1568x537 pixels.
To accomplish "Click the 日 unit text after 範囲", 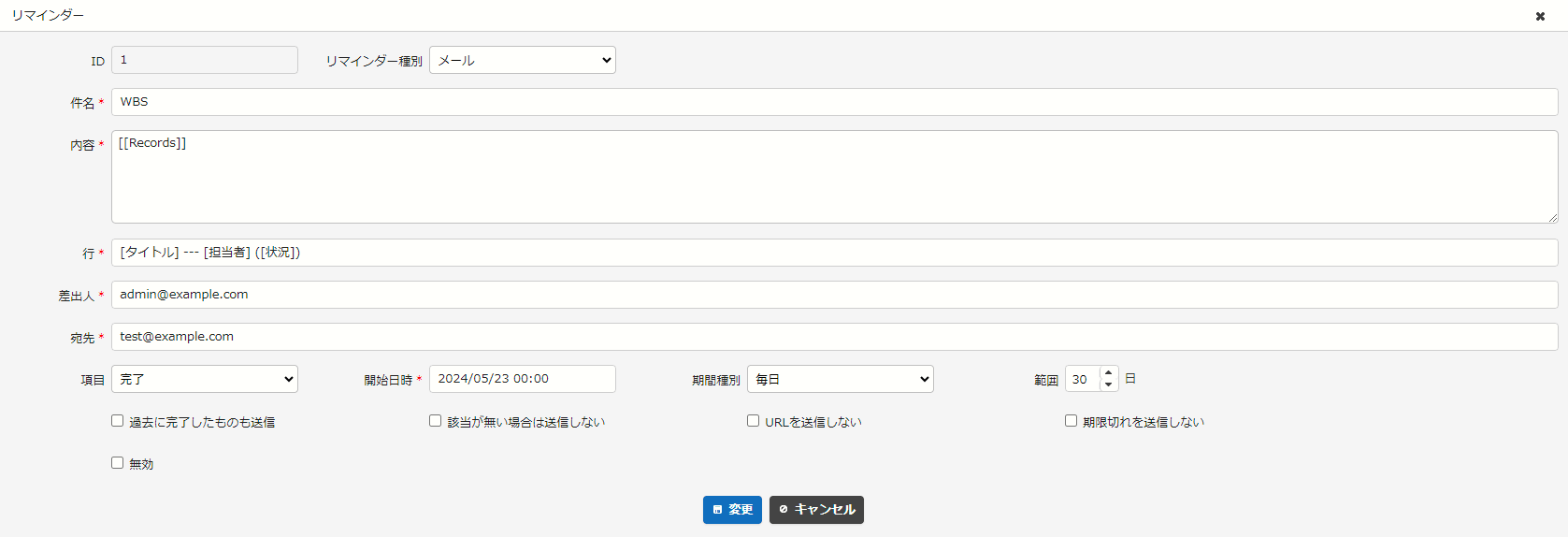I will 1130,379.
